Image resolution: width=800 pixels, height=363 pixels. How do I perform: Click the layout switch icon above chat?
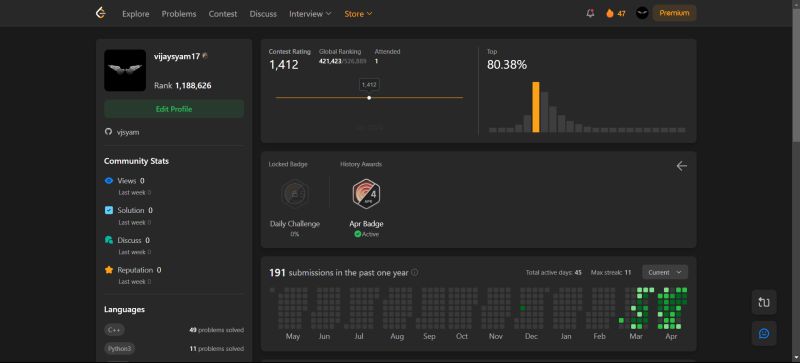click(764, 302)
